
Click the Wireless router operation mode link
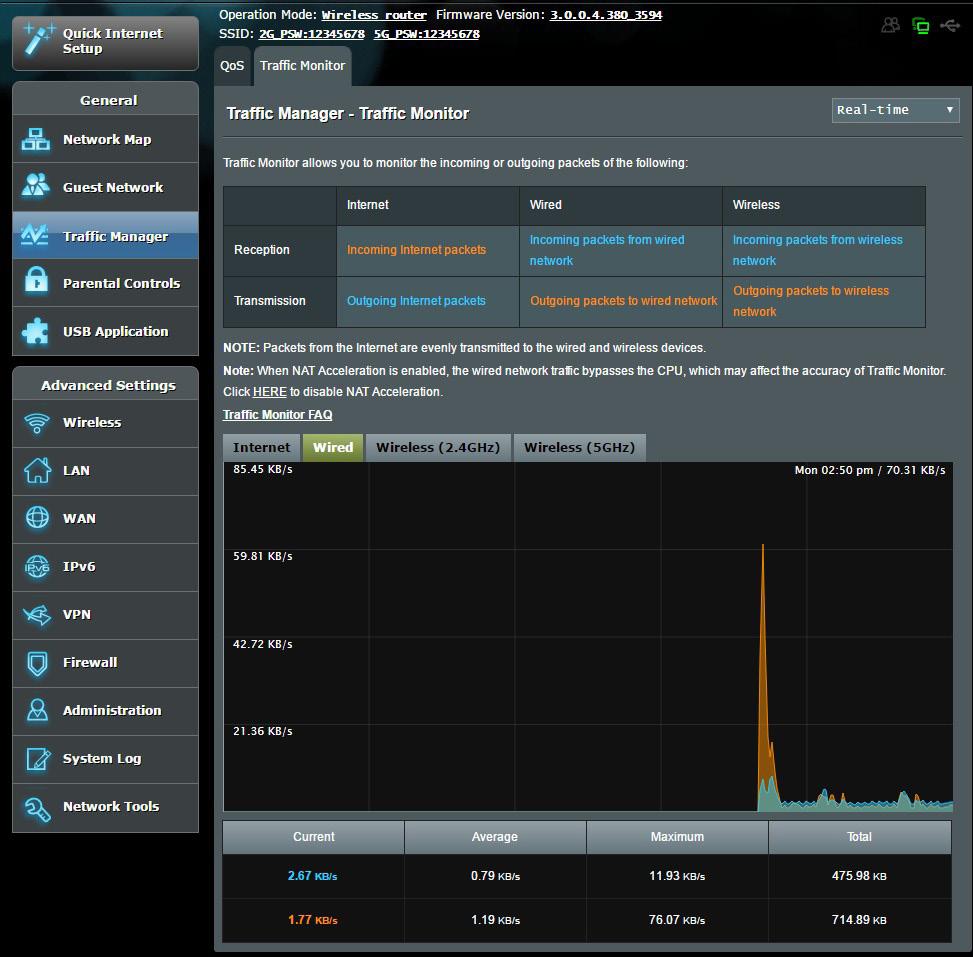point(374,15)
